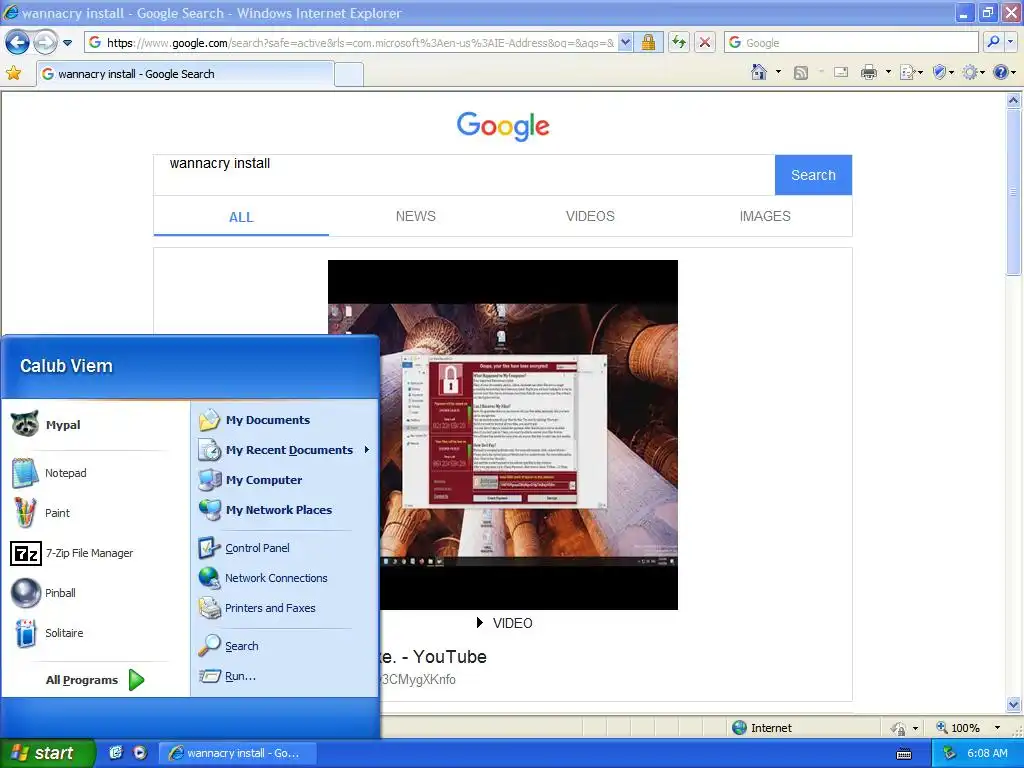Click the Print icon
The image size is (1024, 768).
[x=869, y=72]
